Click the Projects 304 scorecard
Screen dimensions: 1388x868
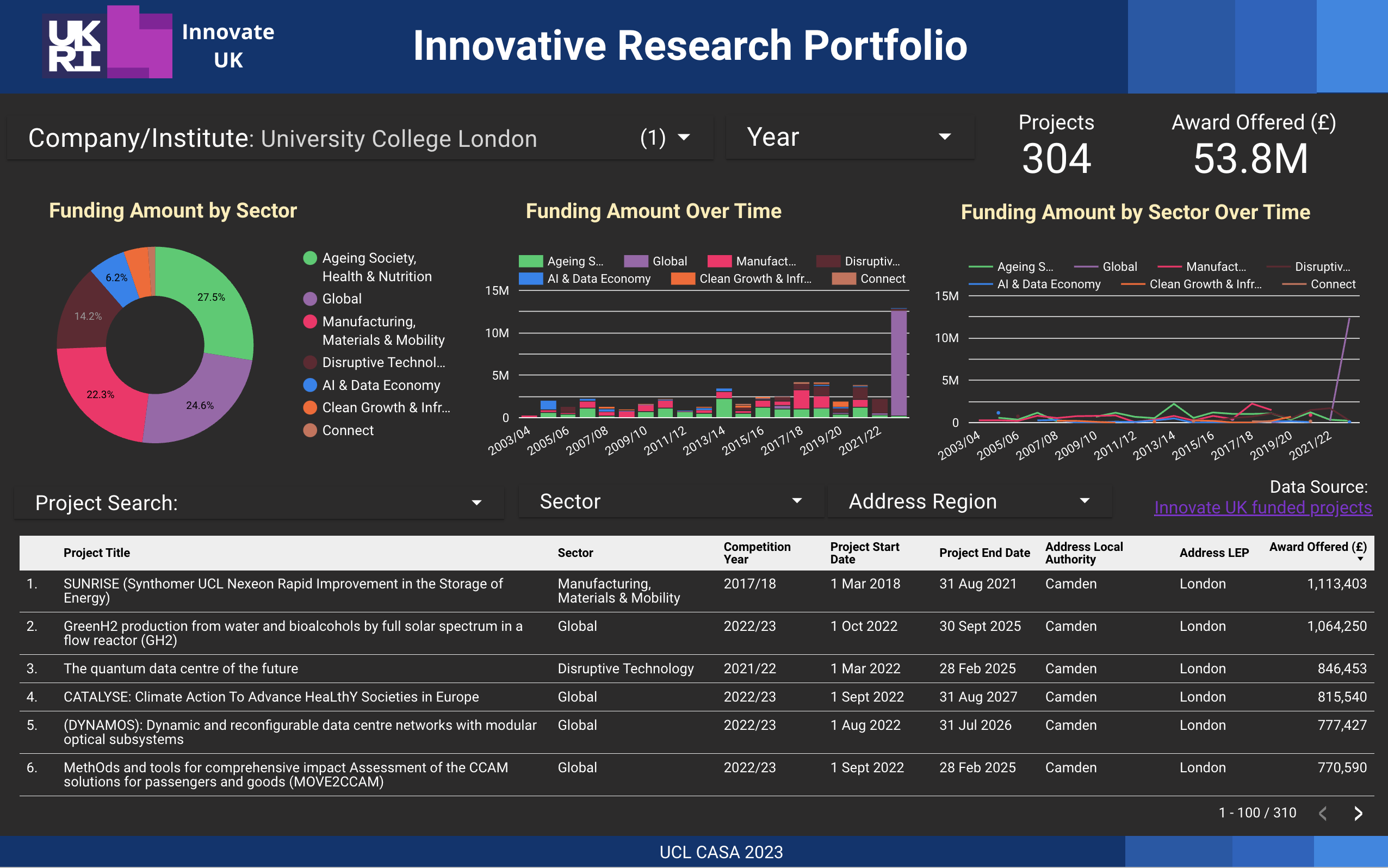pyautogui.click(x=1056, y=144)
